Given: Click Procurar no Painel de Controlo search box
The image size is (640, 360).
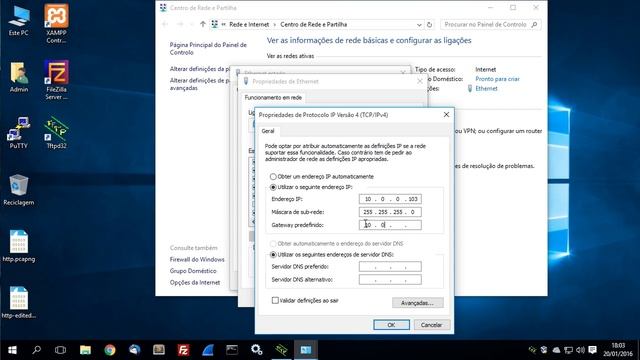Looking at the screenshot, I should click(x=491, y=24).
